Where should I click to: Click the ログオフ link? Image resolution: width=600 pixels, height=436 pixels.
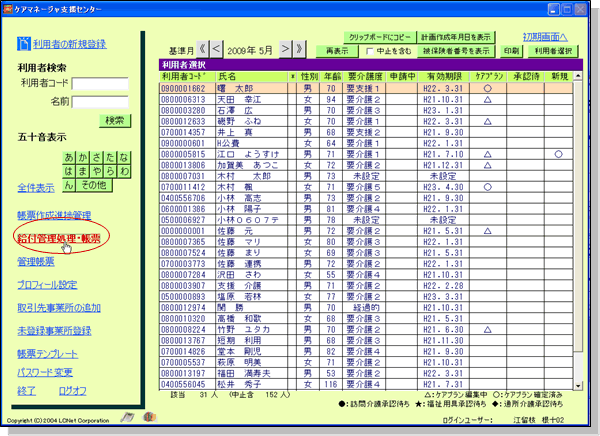tap(73, 391)
